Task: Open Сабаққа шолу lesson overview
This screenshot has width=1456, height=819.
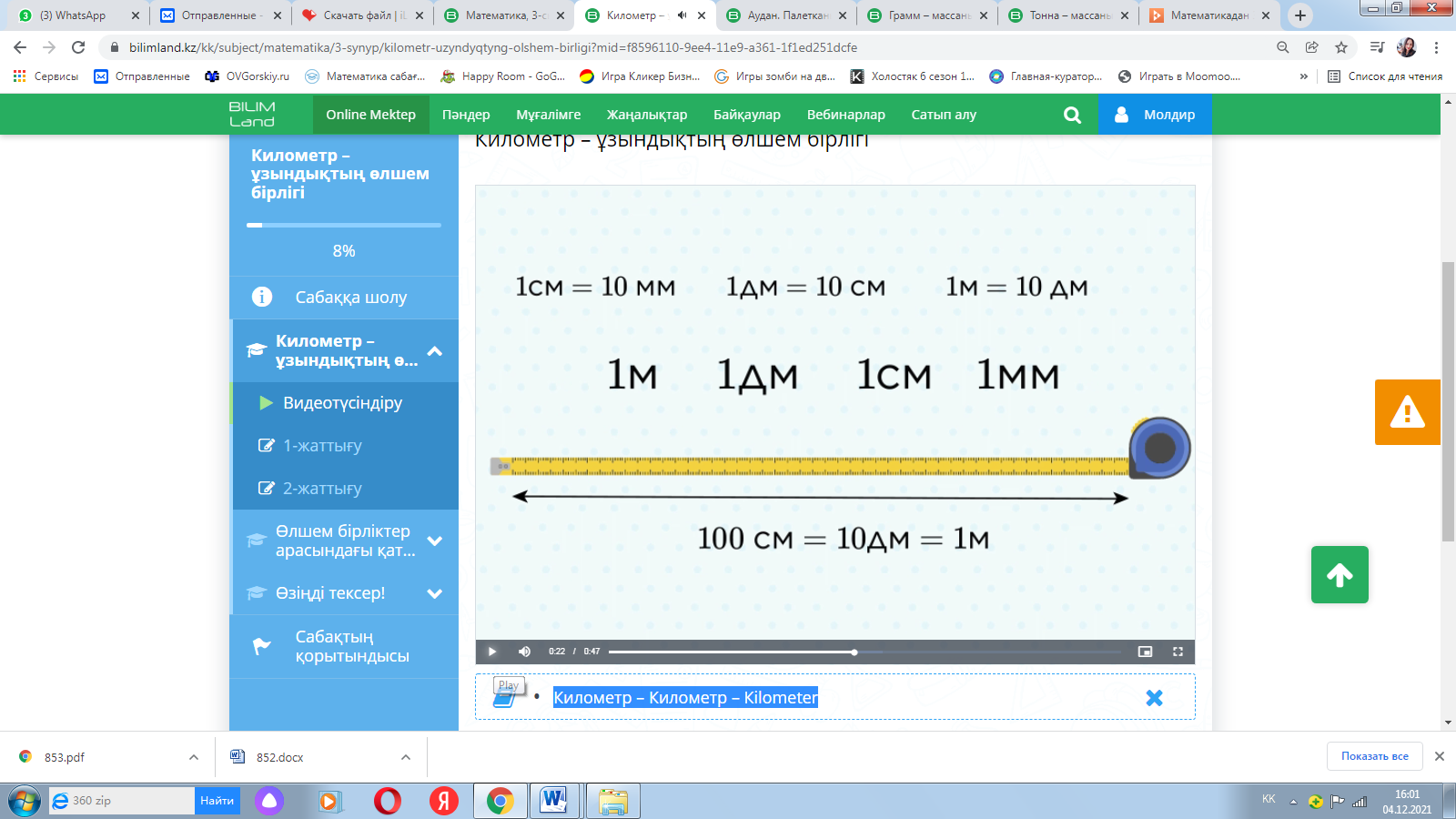Action: (344, 298)
